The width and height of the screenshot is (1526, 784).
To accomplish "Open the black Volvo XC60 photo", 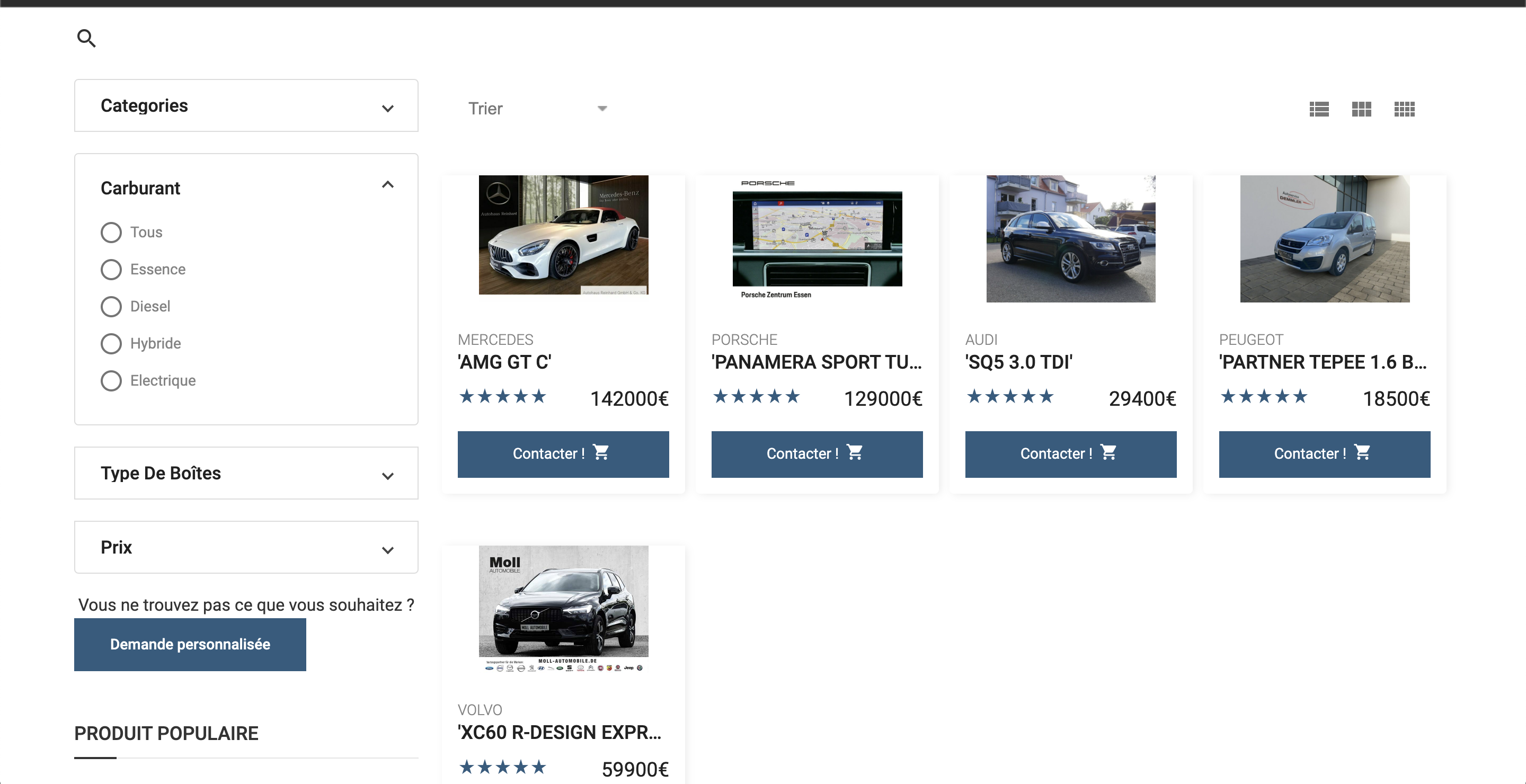I will click(563, 609).
